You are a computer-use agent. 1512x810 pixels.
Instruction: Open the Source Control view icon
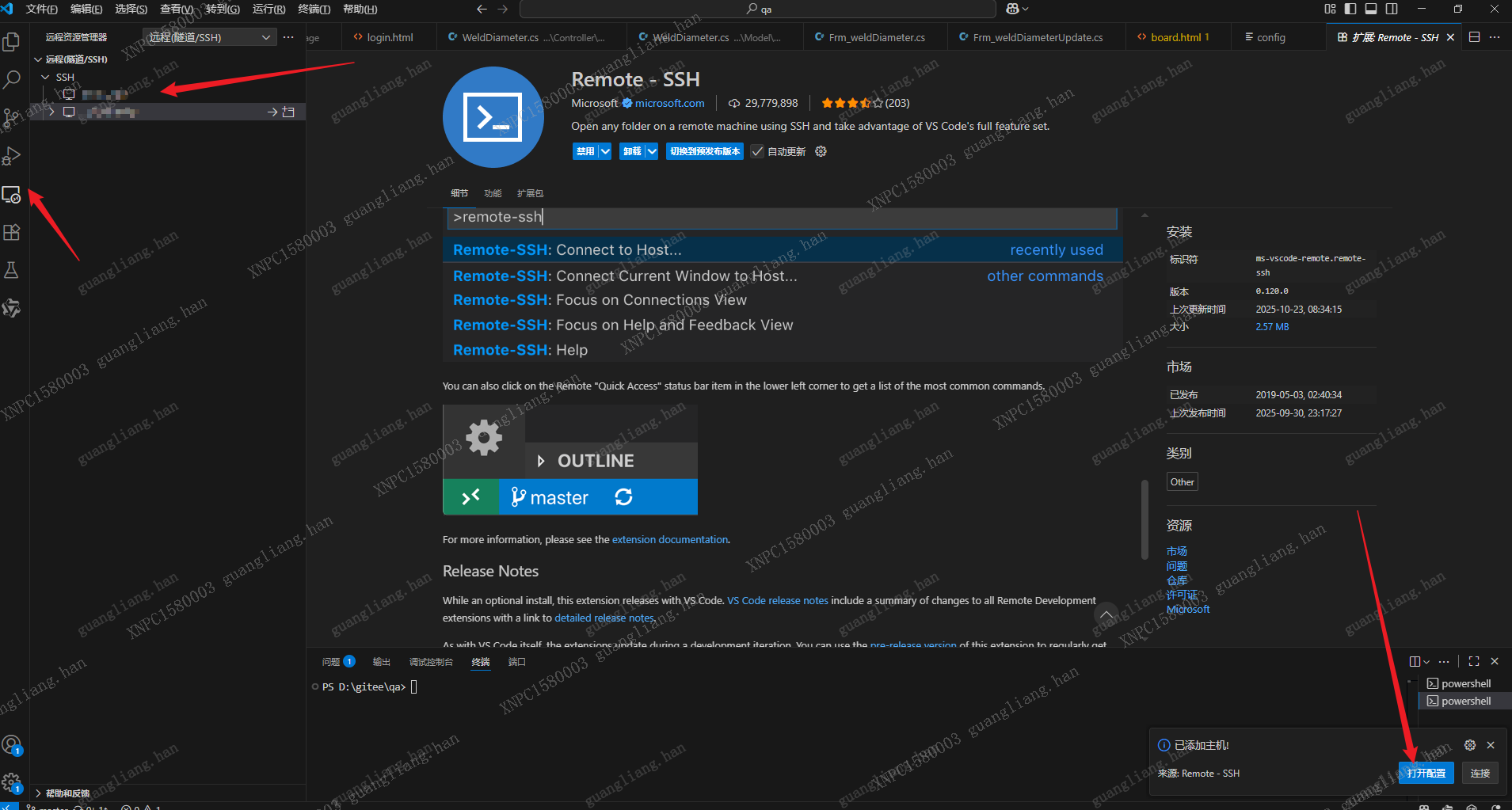pos(10,117)
